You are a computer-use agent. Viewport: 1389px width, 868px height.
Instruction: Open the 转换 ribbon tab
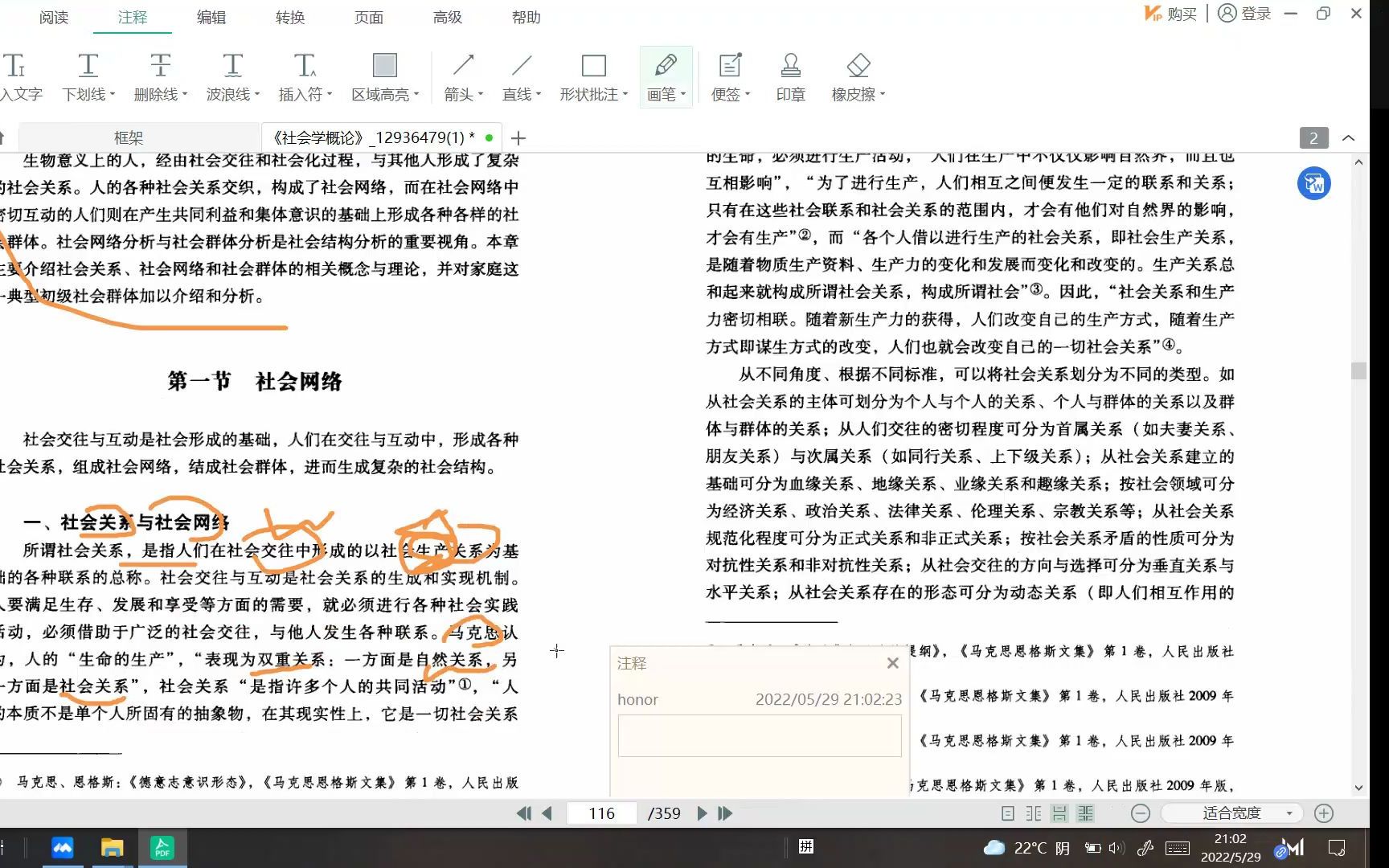click(x=289, y=18)
